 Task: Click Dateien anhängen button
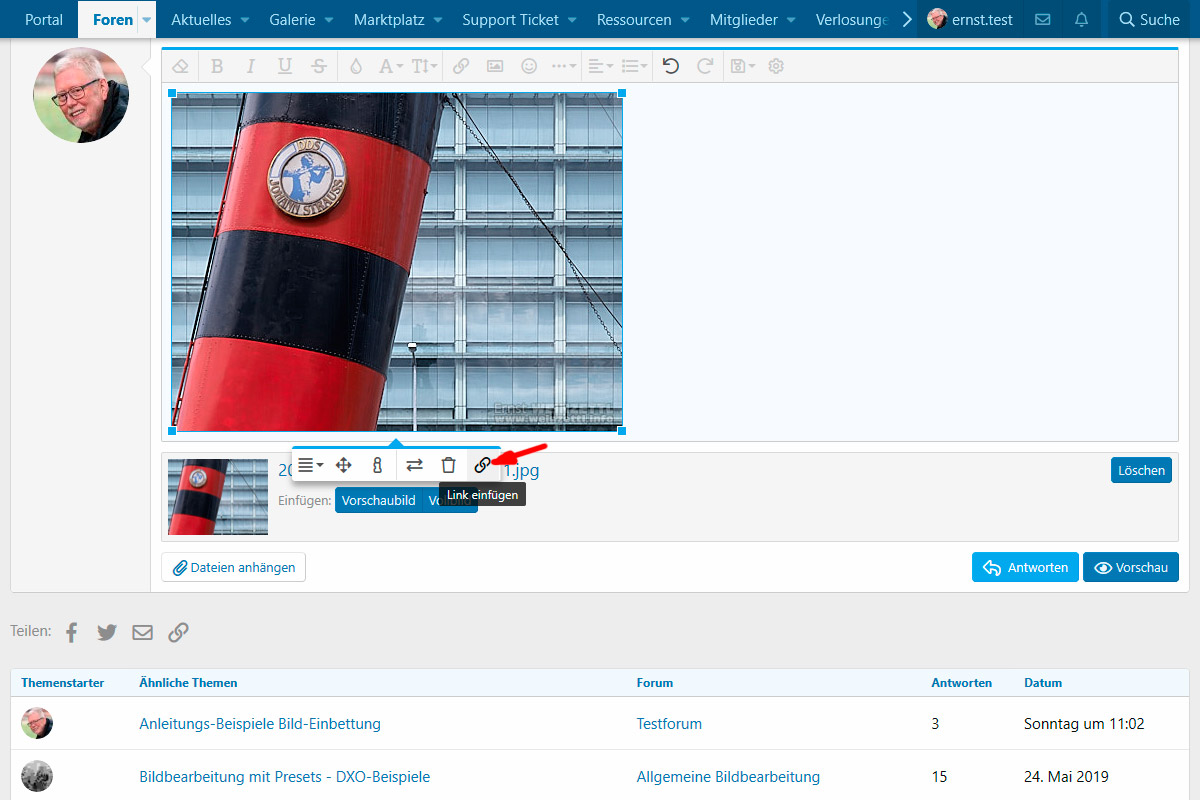coord(234,567)
